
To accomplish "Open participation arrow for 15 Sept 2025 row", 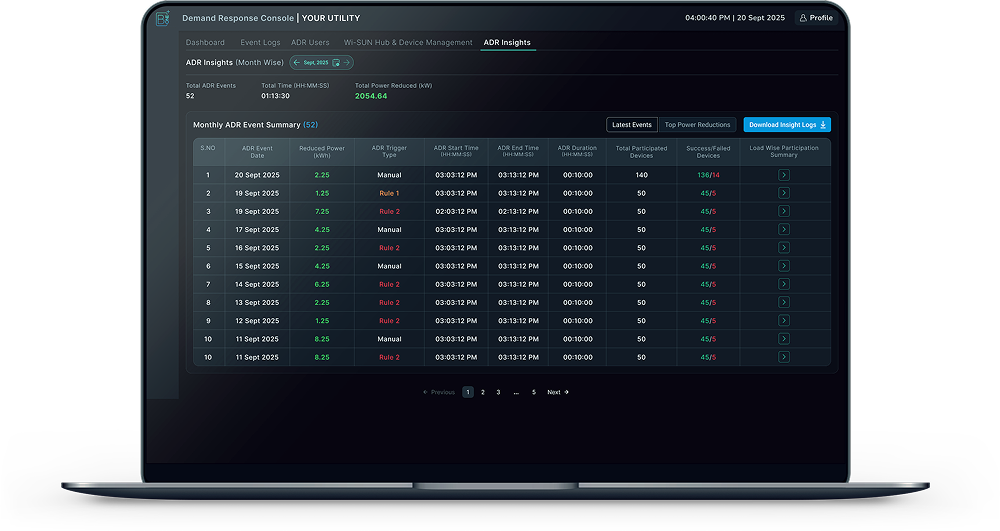I will pyautogui.click(x=784, y=266).
